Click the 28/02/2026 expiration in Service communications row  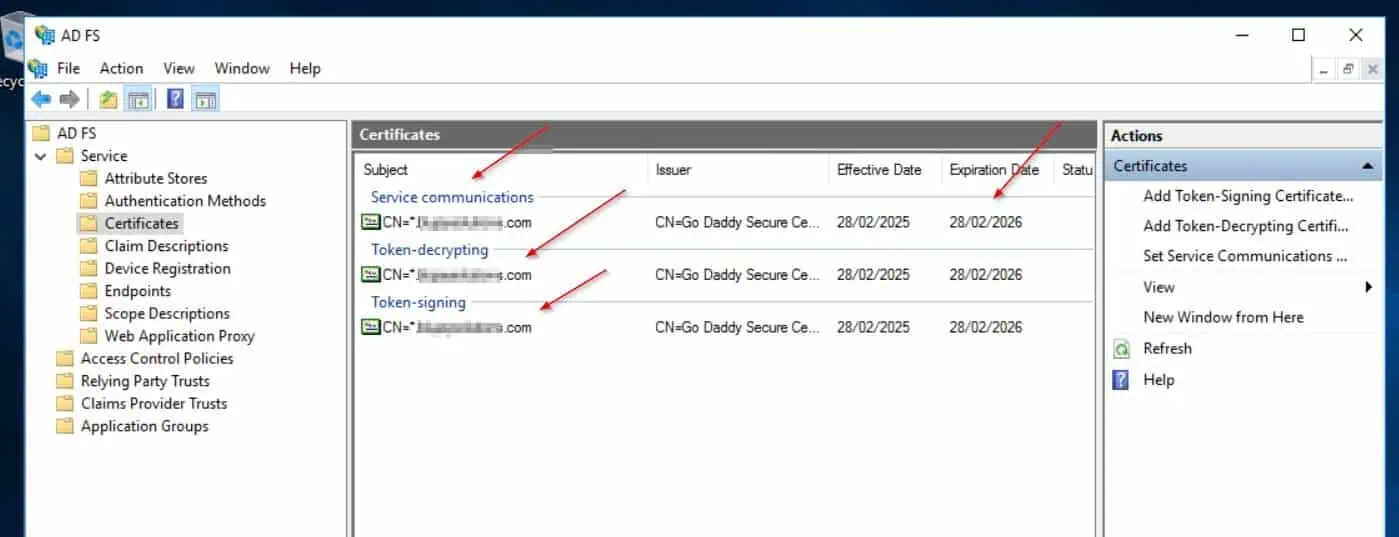(x=986, y=222)
